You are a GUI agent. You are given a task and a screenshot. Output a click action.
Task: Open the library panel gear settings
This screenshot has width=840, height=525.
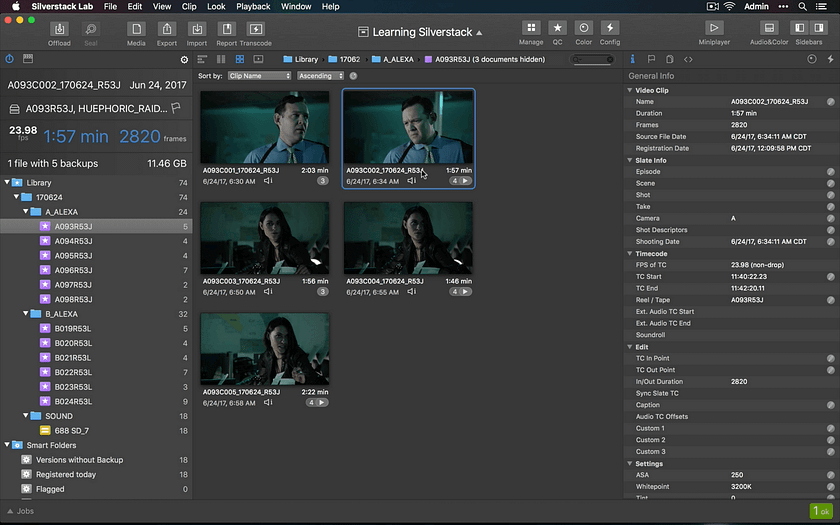coord(184,60)
